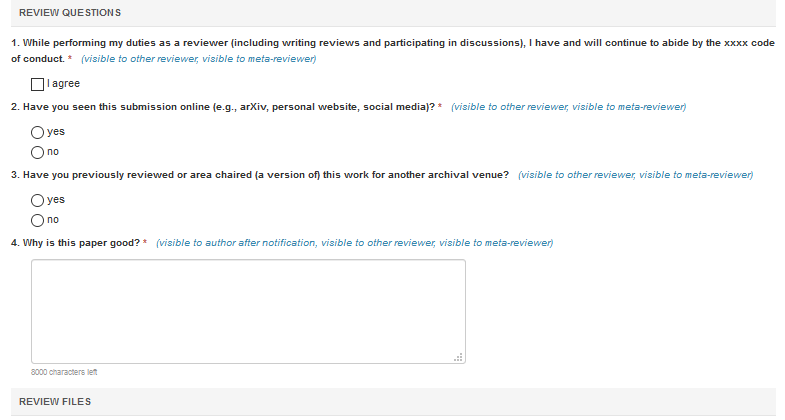Focus the "Why is this paper good?" text area
Viewport: 785px width, 420px height.
(248, 311)
